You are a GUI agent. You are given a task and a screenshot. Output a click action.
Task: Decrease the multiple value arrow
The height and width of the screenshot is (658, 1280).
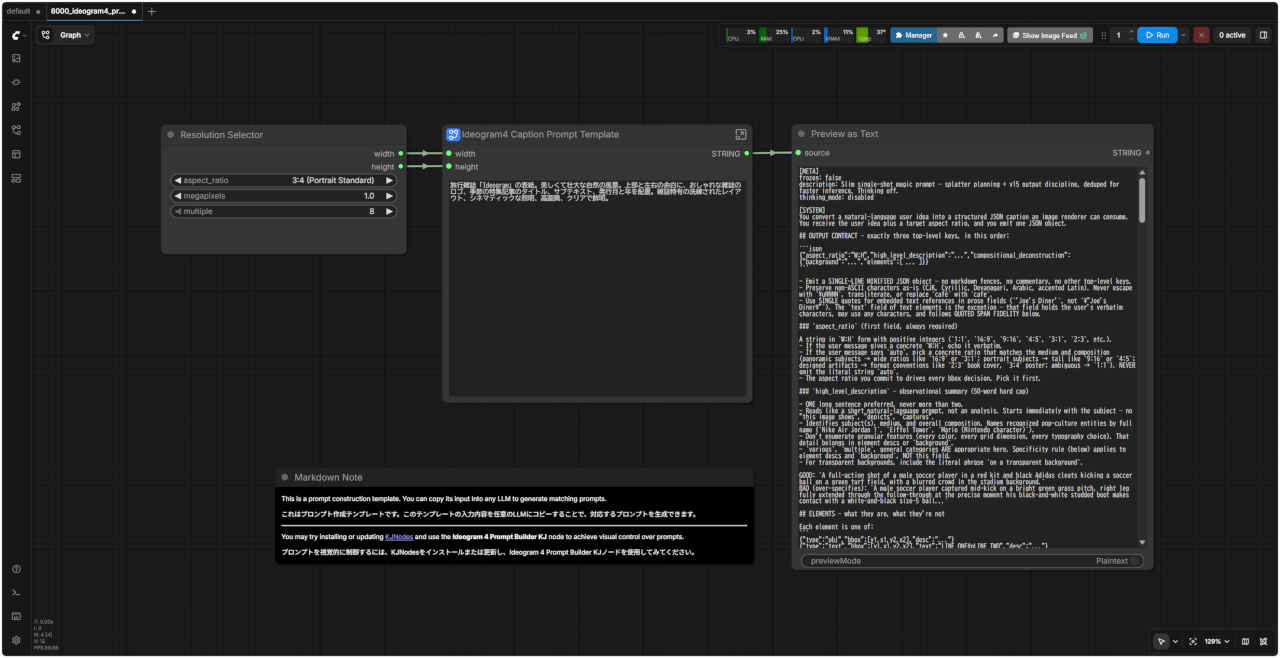178,211
